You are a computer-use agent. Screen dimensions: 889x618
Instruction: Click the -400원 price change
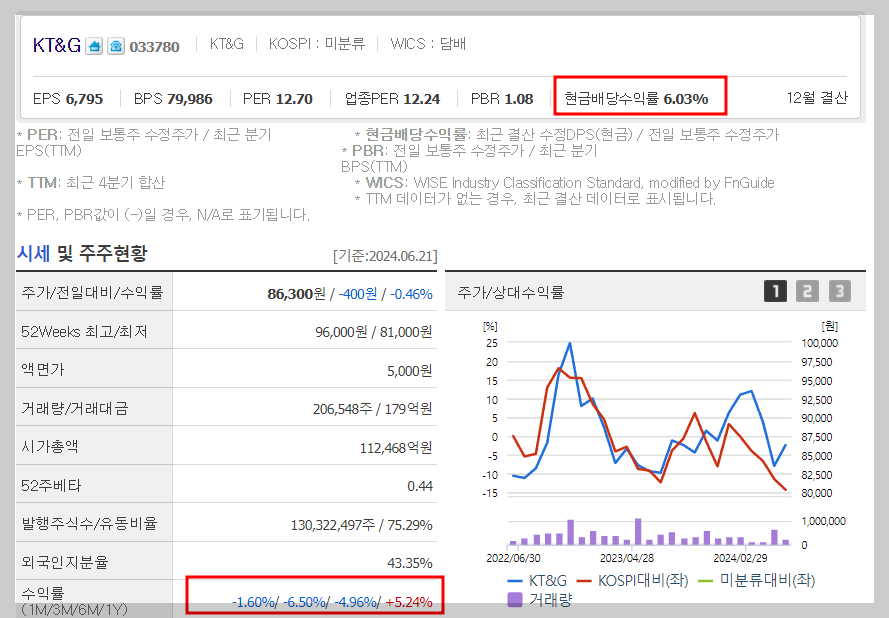[x=358, y=294]
